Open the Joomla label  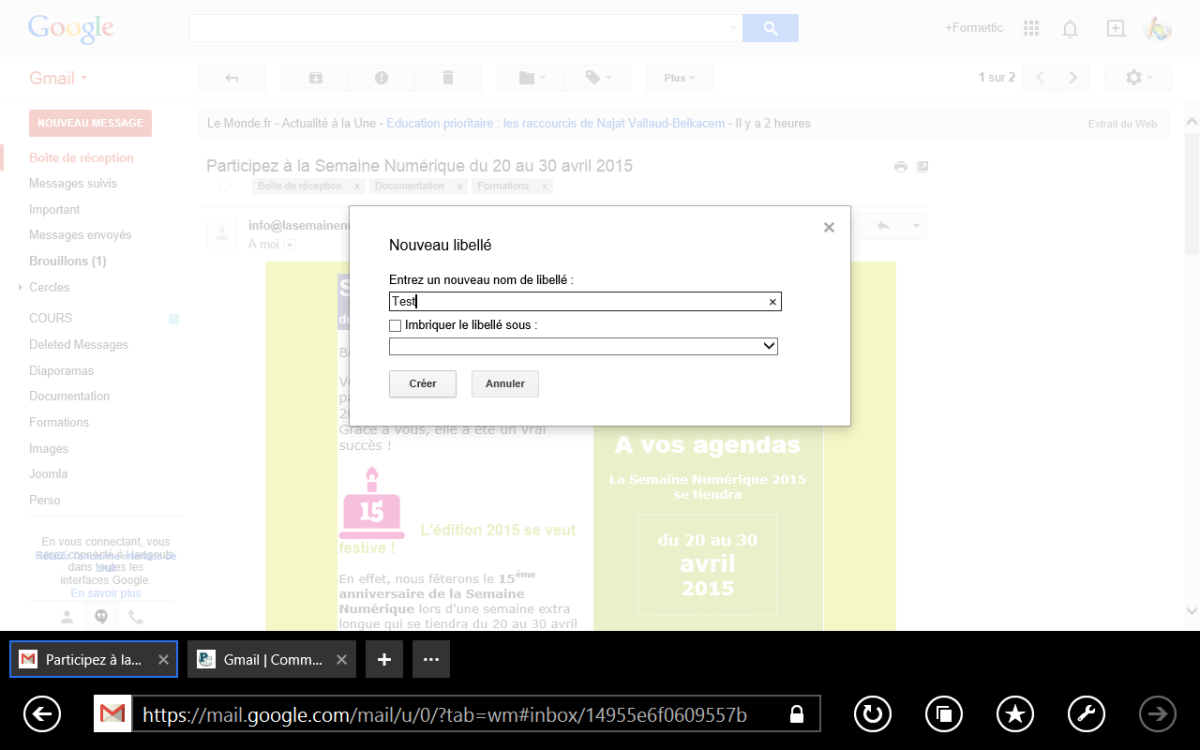[48, 474]
